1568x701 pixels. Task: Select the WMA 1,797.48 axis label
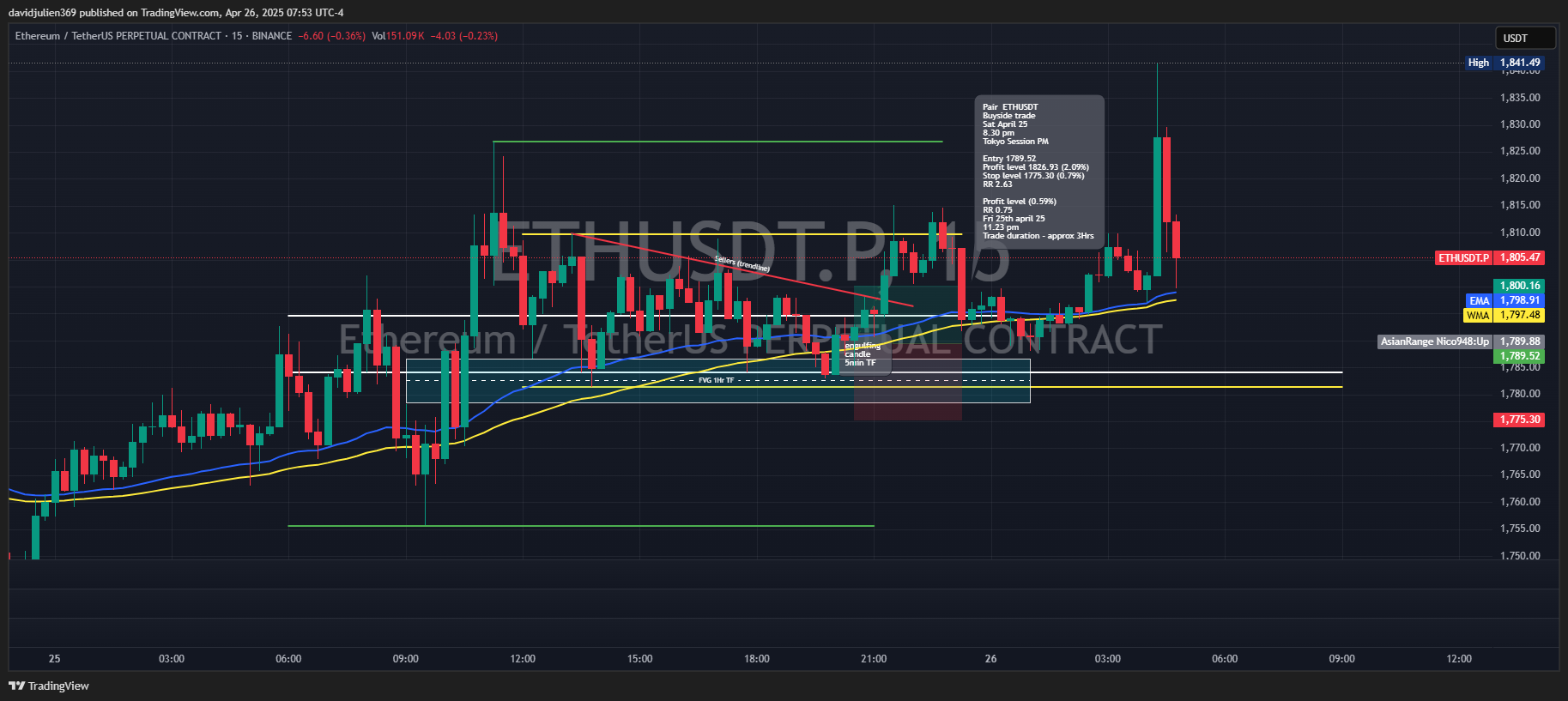pos(1504,315)
